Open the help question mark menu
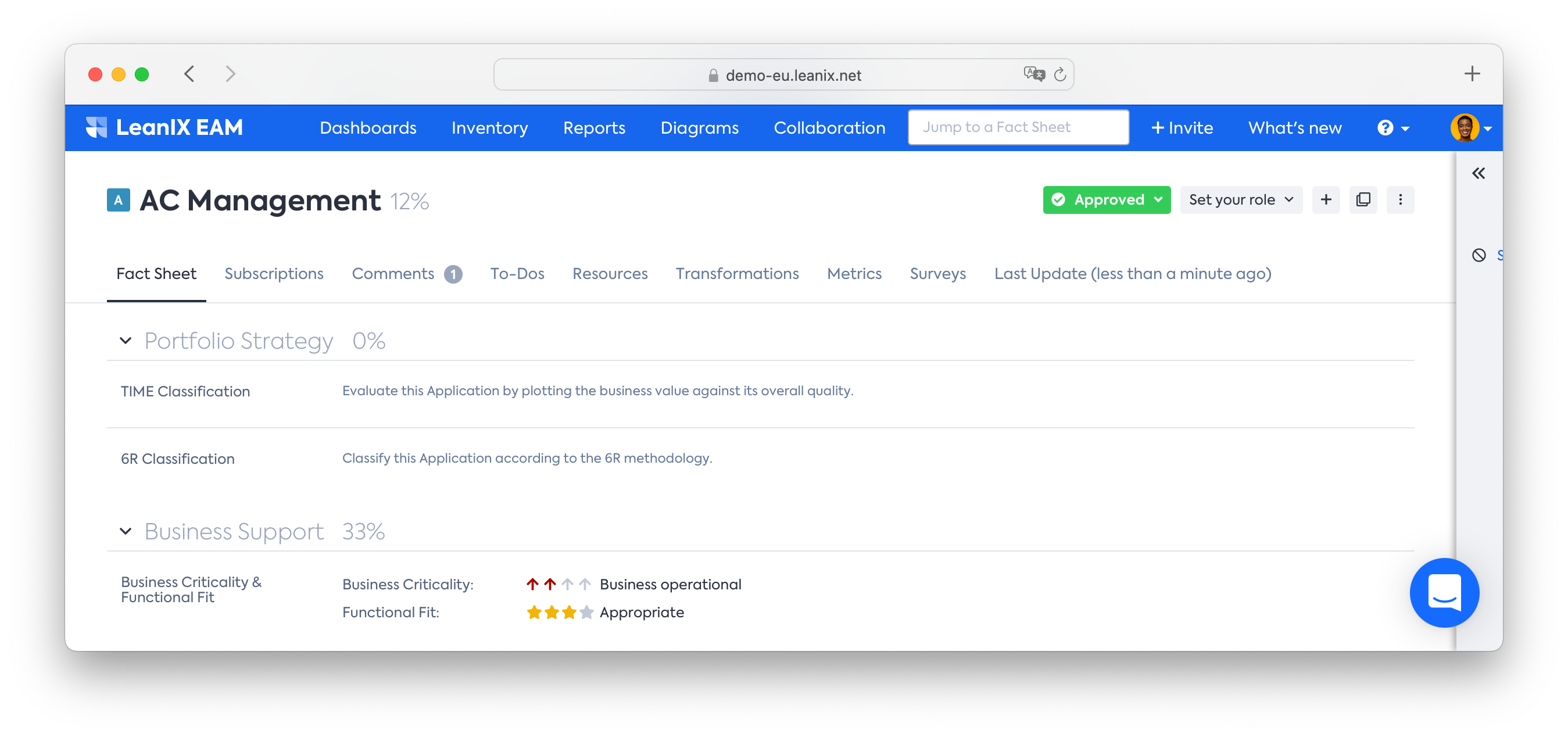 (1392, 128)
